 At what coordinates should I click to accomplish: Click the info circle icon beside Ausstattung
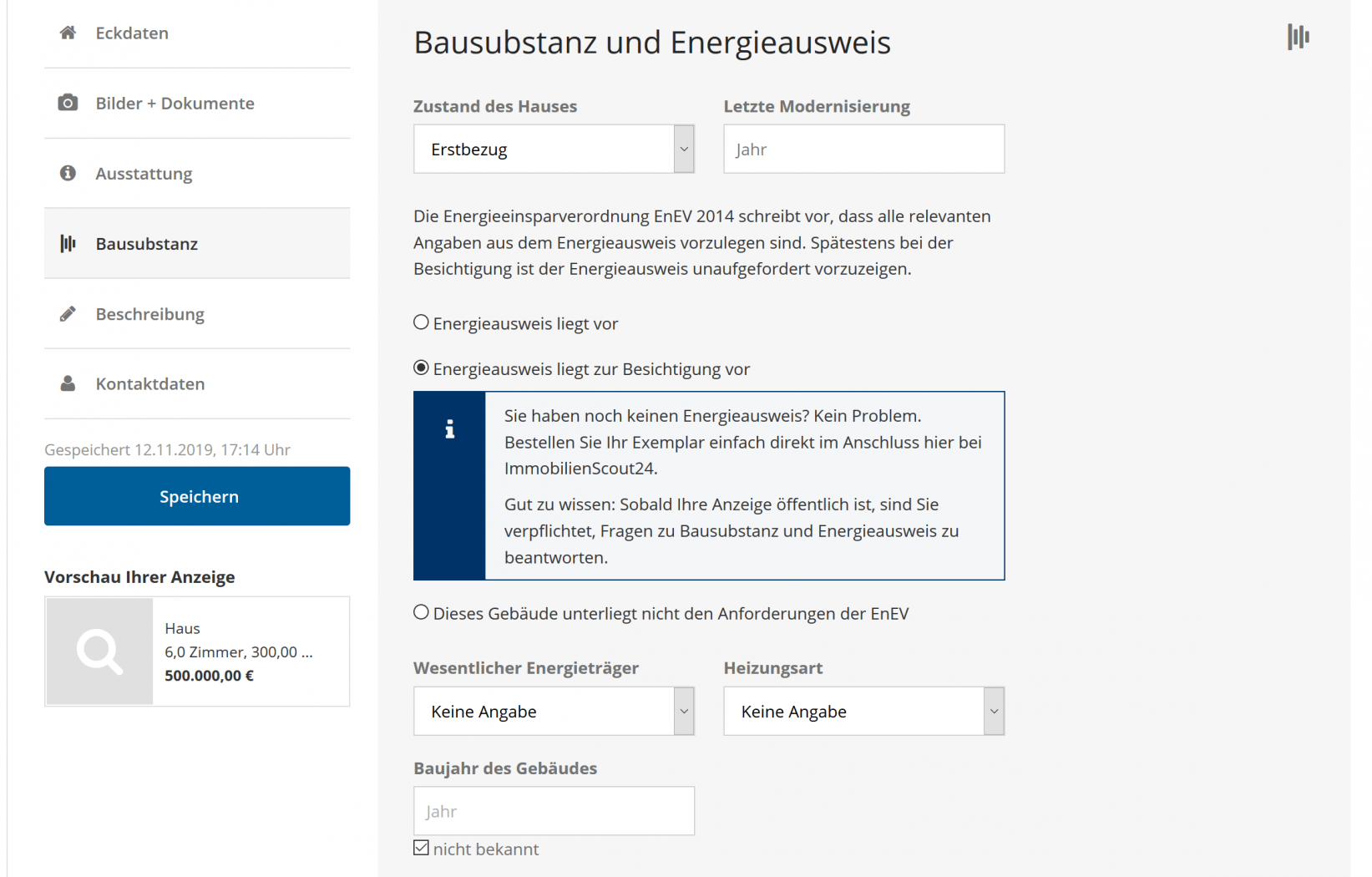click(68, 173)
